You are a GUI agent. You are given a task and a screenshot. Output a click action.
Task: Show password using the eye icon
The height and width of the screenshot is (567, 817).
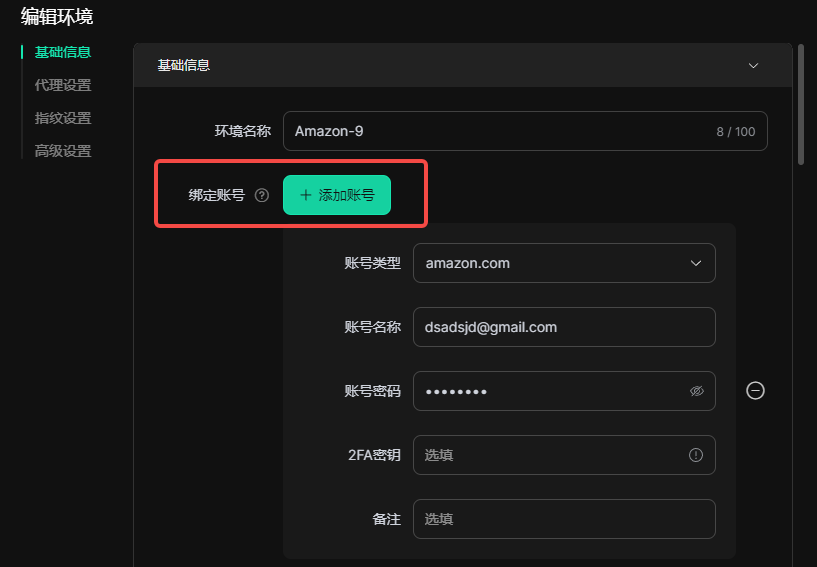pyautogui.click(x=697, y=391)
